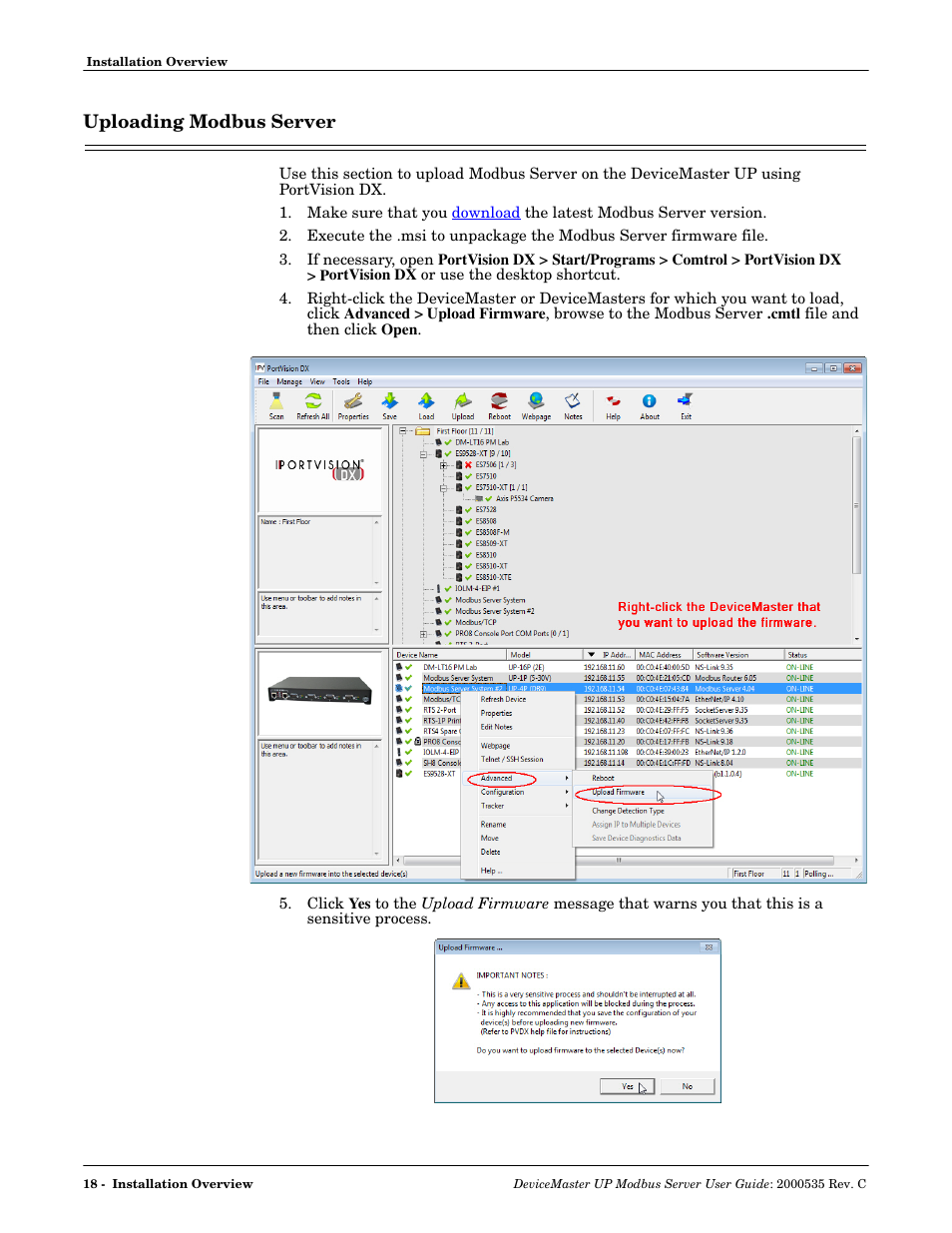Select the DM-LT16 PM Lab tree item
This screenshot has height=1233, width=952.
coord(482,442)
